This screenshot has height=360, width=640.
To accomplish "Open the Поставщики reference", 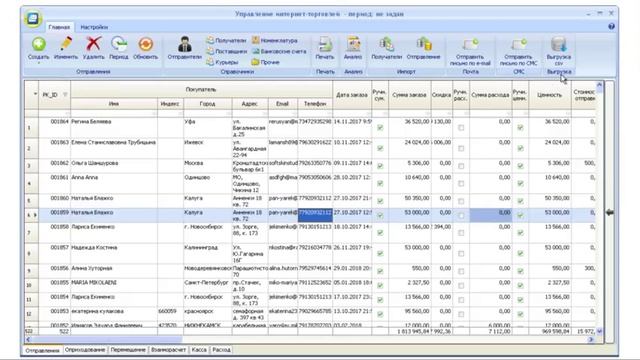I will 227,51.
